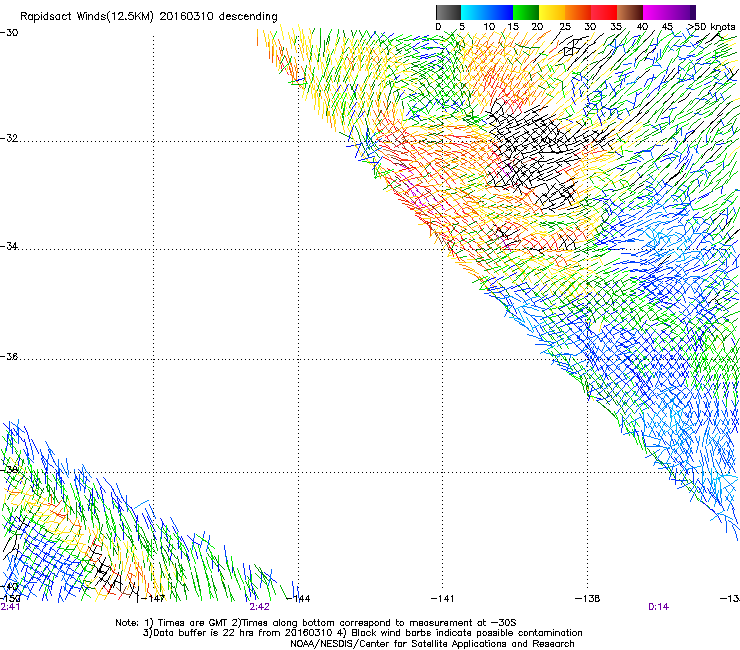Click the -30 latitude axis label
The width and height of the screenshot is (740, 650).
(9, 33)
